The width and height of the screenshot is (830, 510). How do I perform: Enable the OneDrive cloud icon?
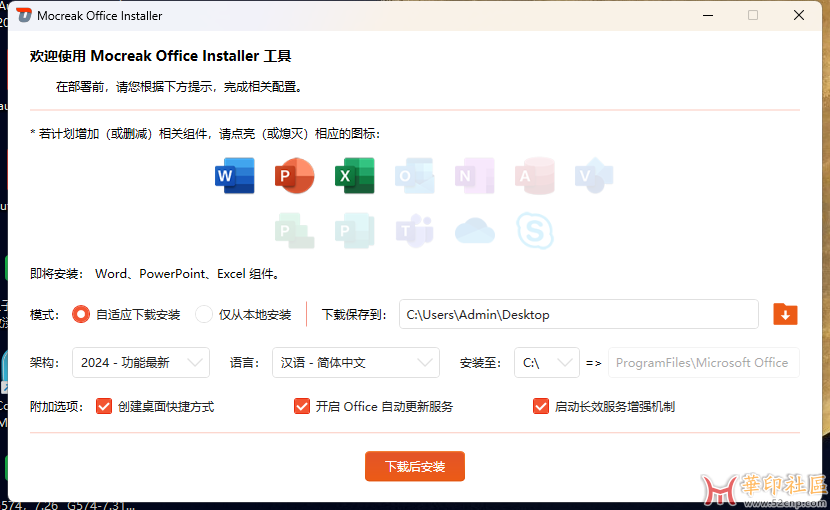tap(475, 231)
